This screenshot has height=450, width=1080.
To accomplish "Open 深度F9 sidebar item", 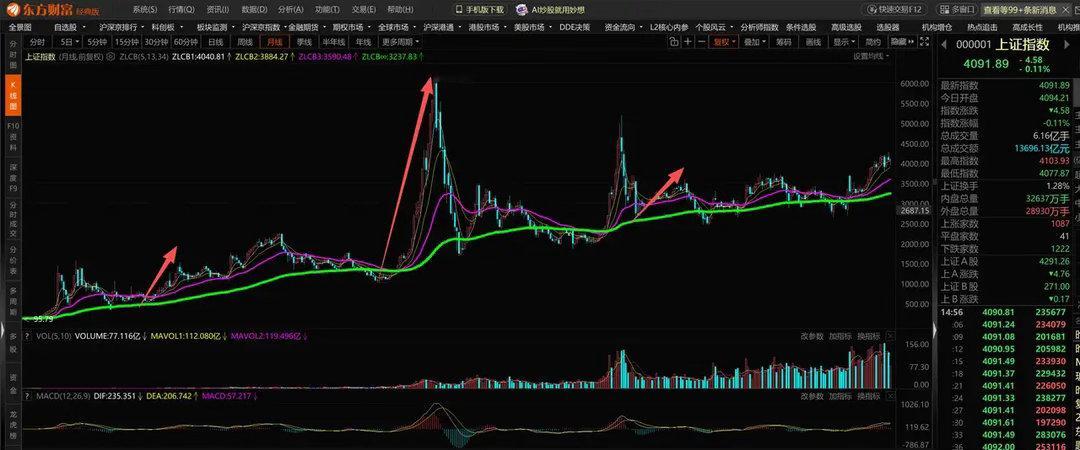I will 12,176.
